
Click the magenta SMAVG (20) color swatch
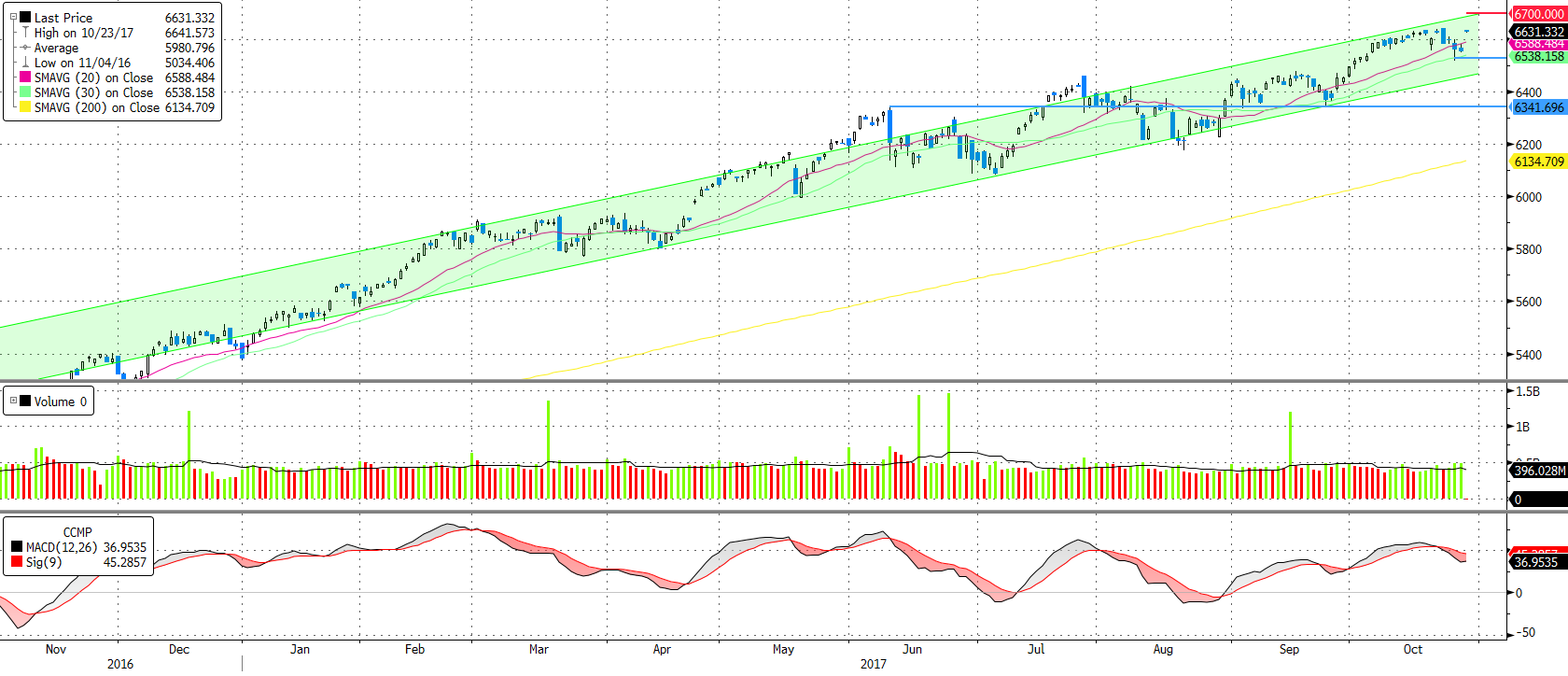pos(25,77)
